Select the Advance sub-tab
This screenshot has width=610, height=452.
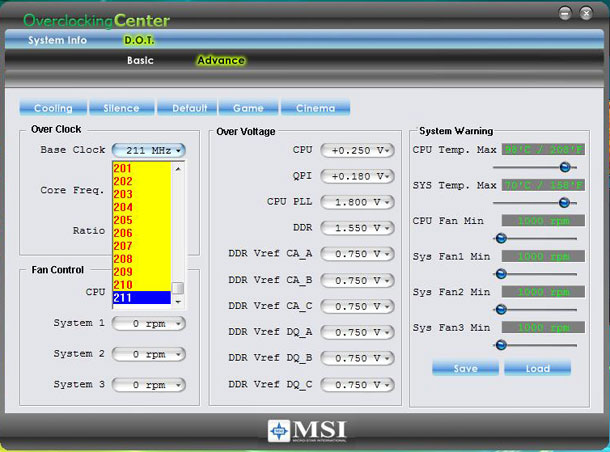221,60
